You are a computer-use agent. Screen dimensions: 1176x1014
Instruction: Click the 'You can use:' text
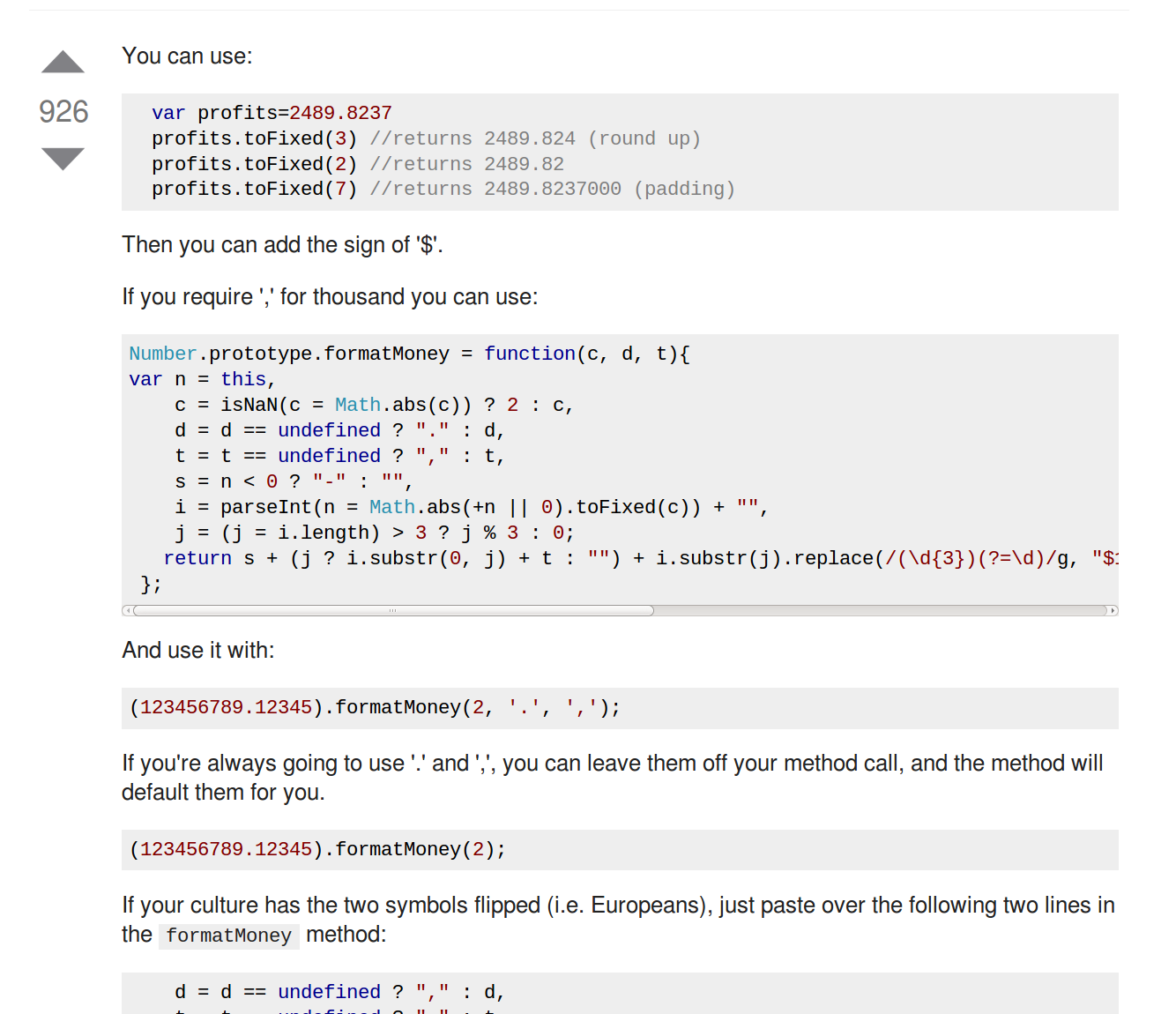187,56
